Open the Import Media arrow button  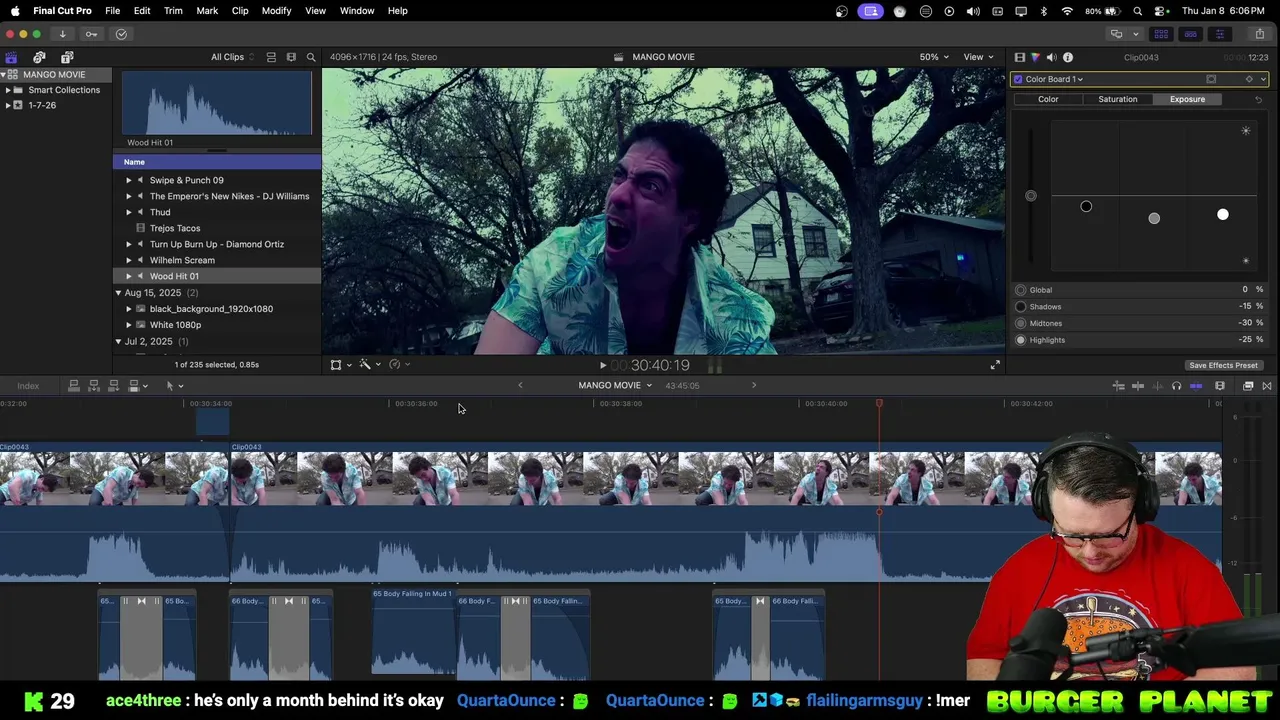62,34
